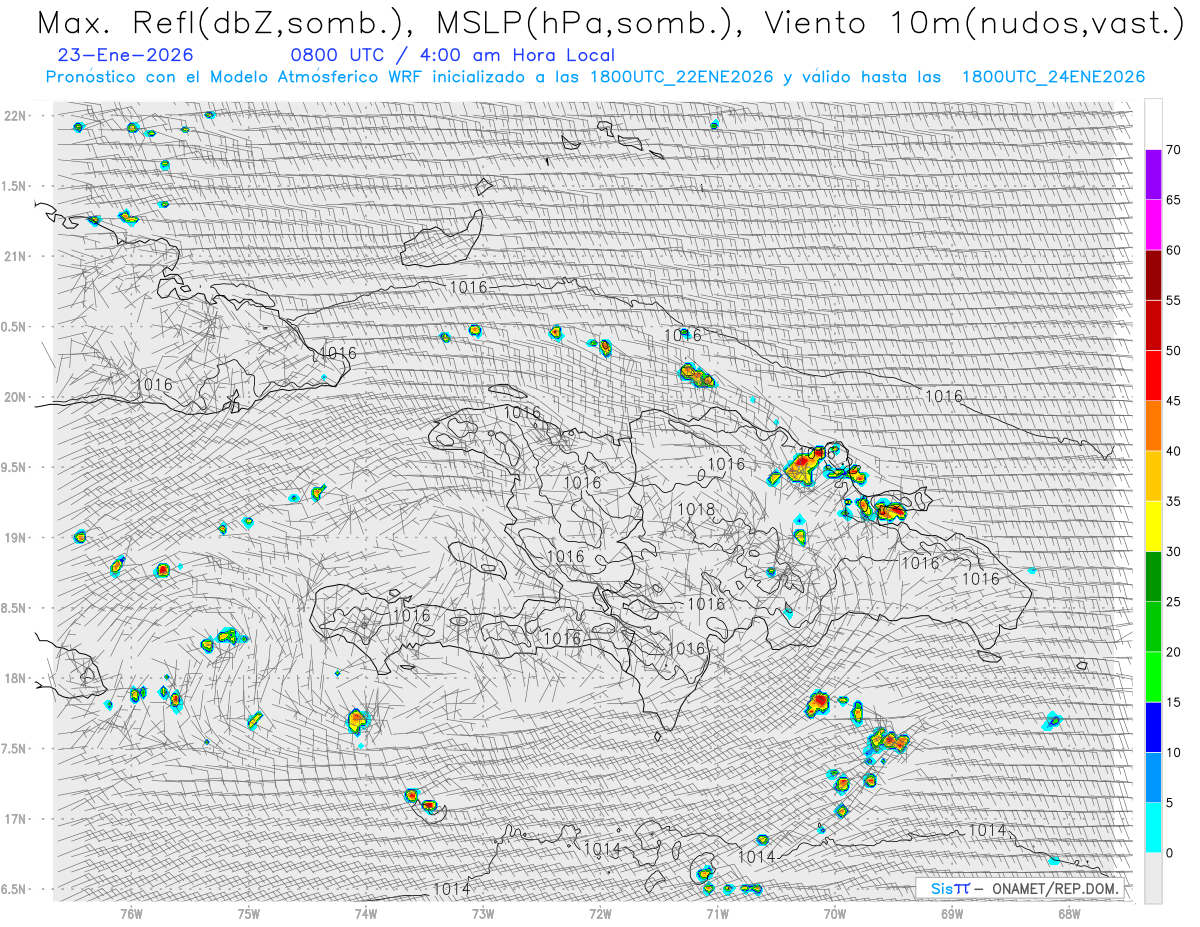The height and width of the screenshot is (927, 1200).
Task: Click the "1018" pressure contour label
Action: coord(696,510)
